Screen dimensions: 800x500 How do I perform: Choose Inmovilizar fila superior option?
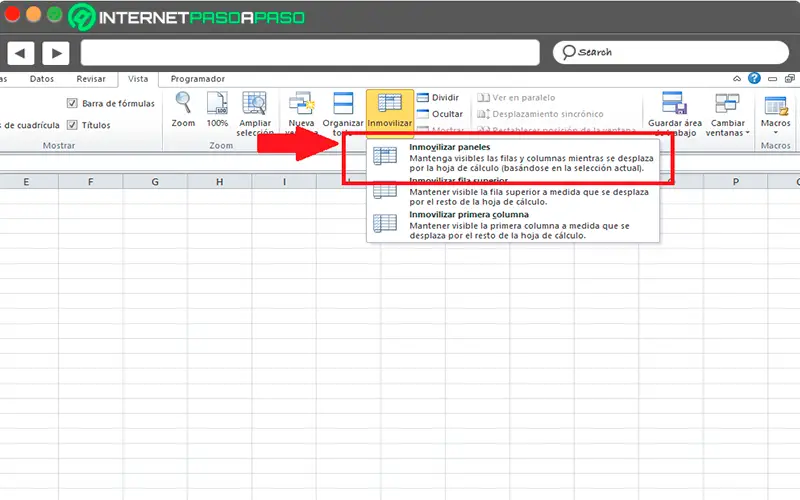point(513,191)
